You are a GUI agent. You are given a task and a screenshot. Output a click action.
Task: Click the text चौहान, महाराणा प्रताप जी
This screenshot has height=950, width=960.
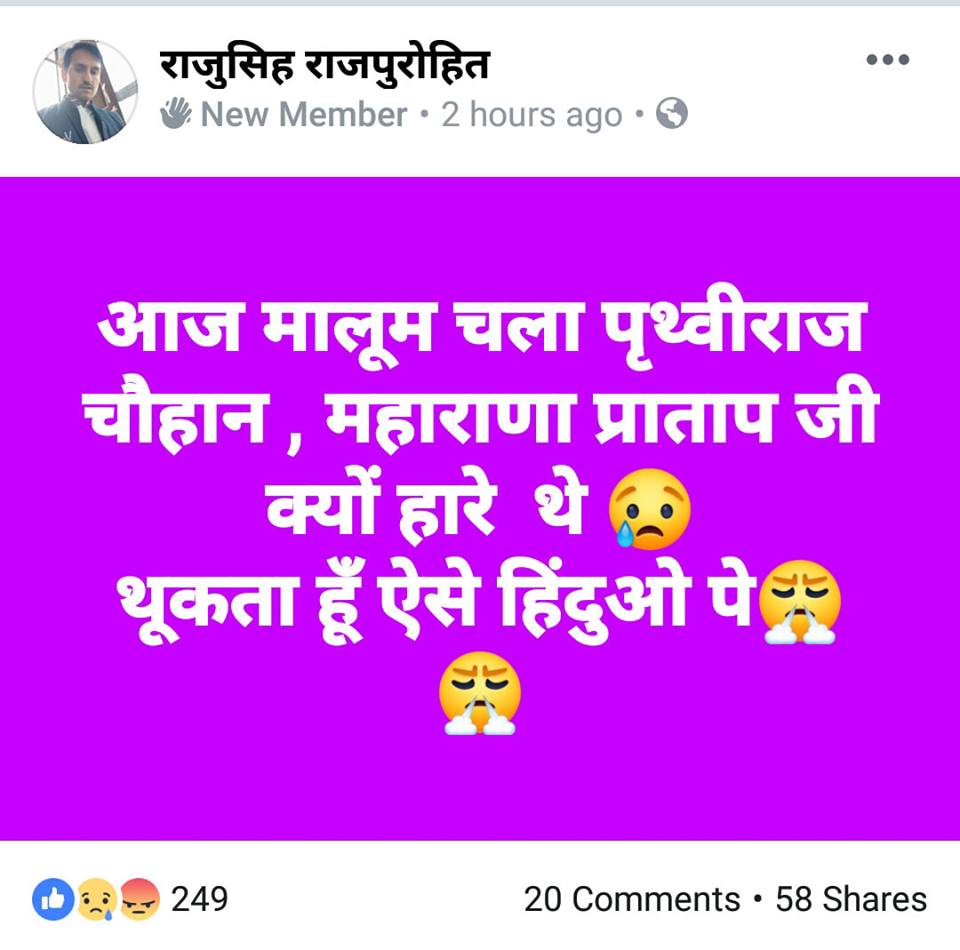pyautogui.click(x=480, y=418)
